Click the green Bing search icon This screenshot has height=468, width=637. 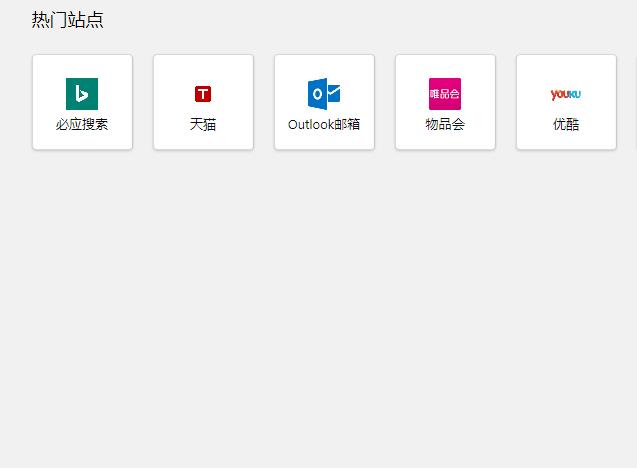(x=82, y=94)
